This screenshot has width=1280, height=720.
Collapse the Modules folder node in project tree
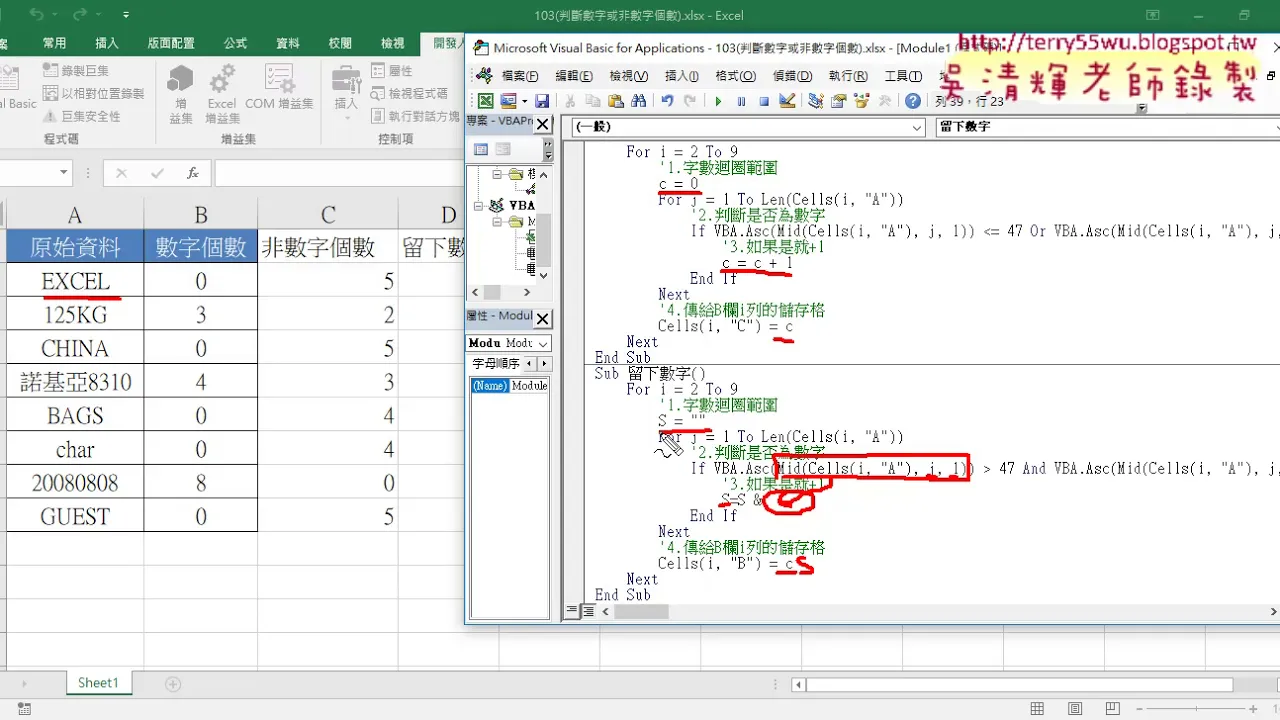click(497, 222)
